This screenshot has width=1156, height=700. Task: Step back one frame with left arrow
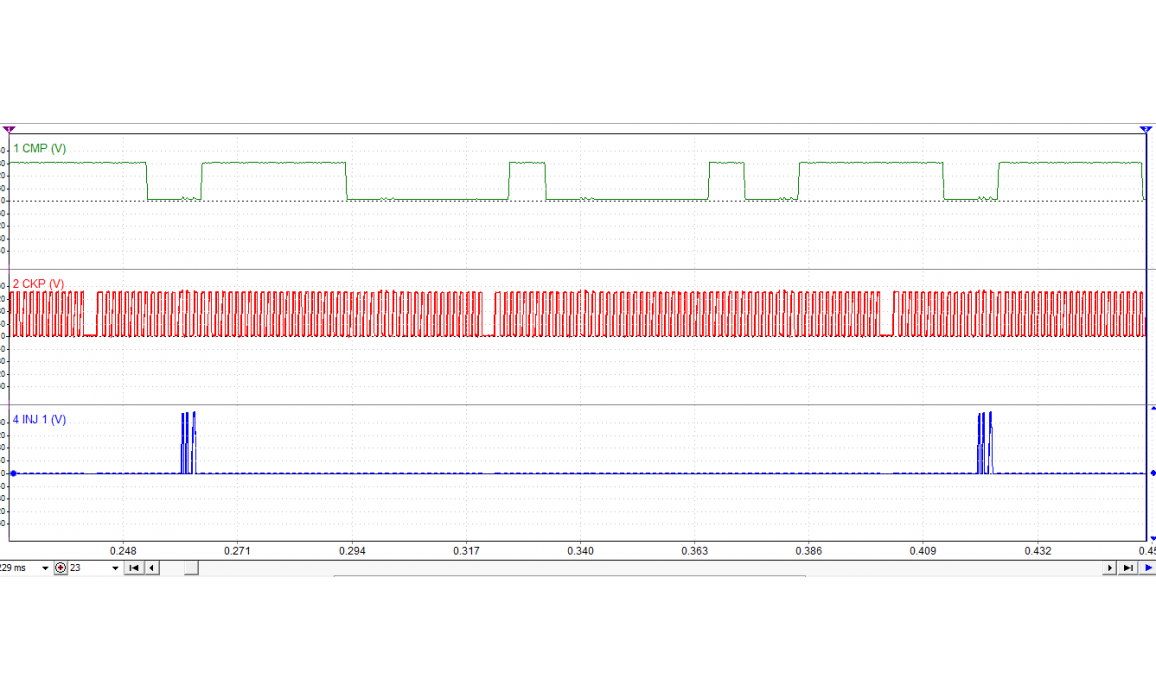pos(152,568)
